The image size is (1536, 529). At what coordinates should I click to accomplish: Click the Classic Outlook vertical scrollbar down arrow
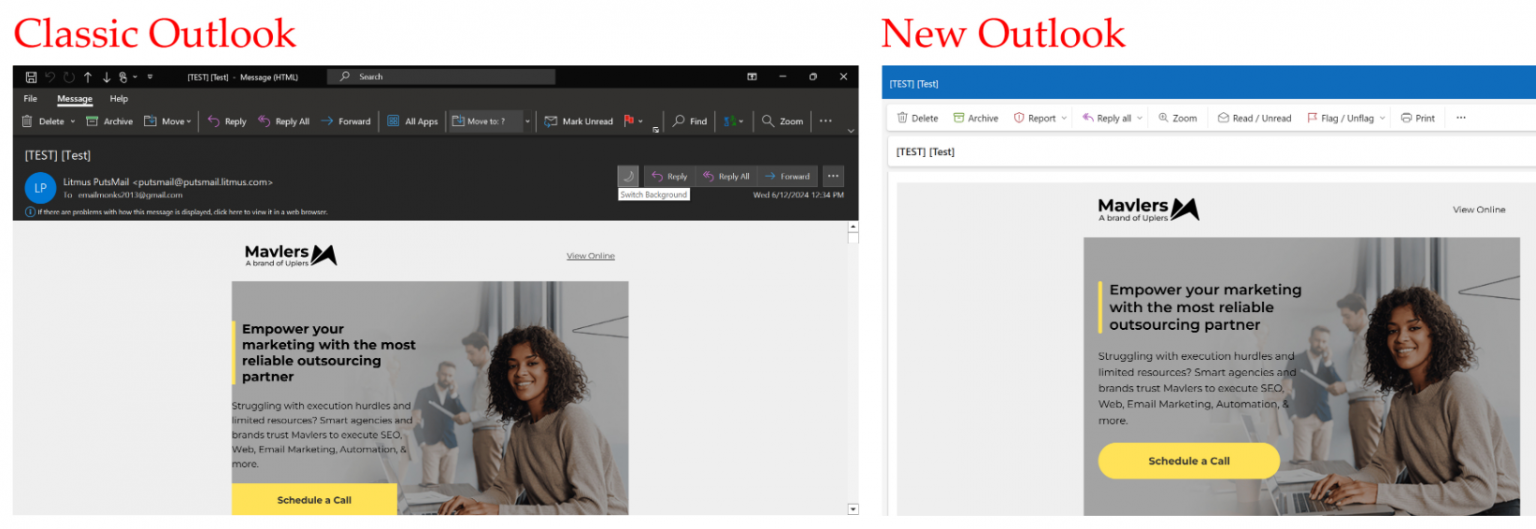(852, 509)
